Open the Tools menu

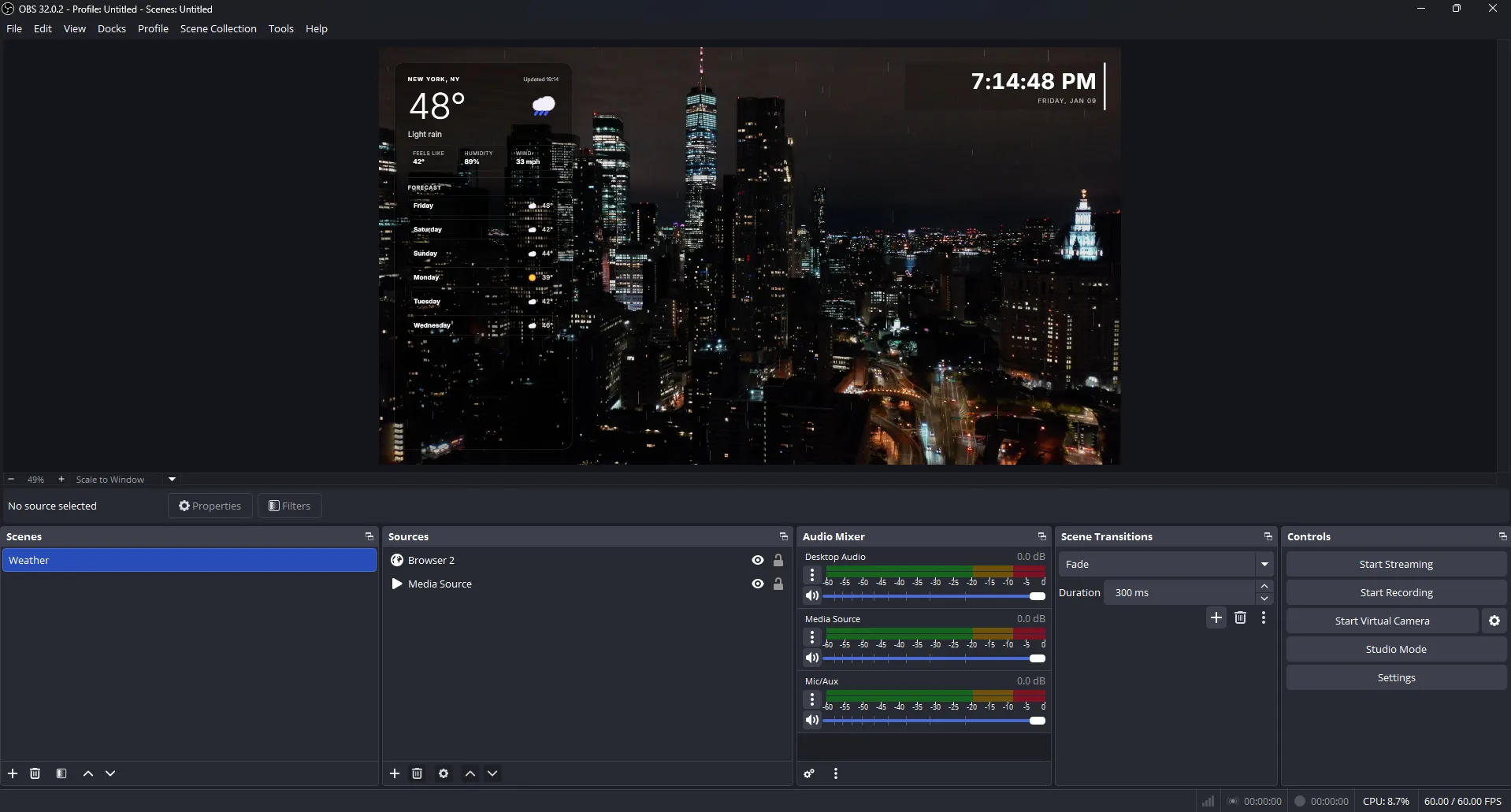point(281,28)
